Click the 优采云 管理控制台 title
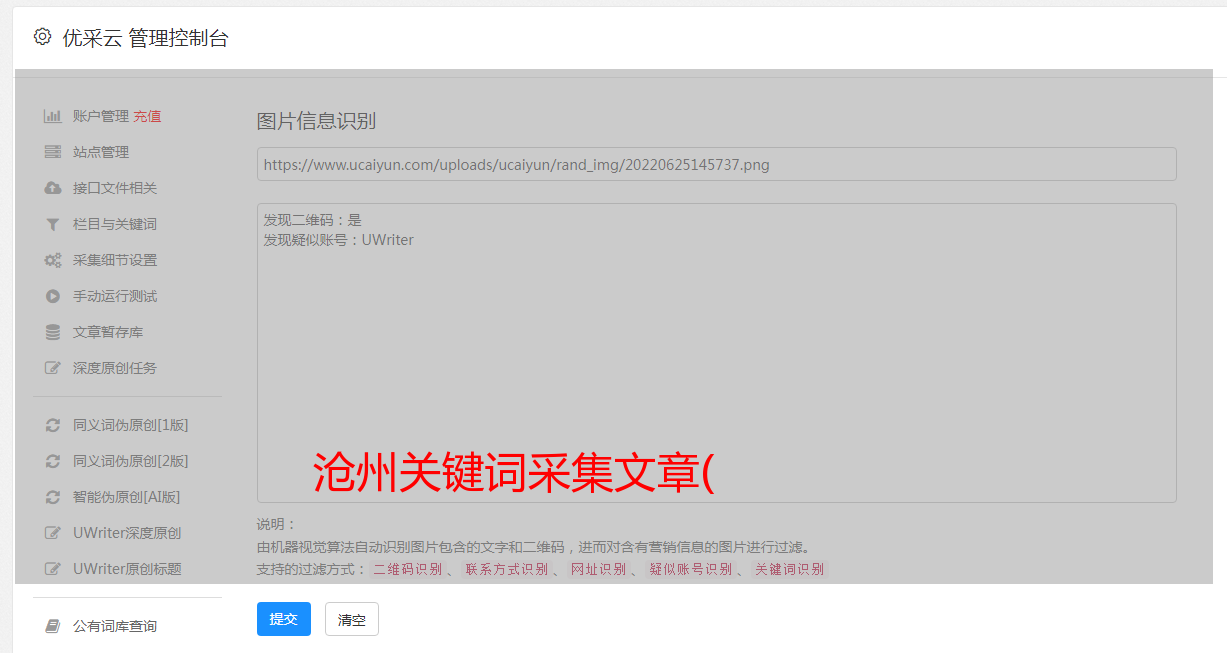This screenshot has height=653, width=1227. [x=145, y=38]
